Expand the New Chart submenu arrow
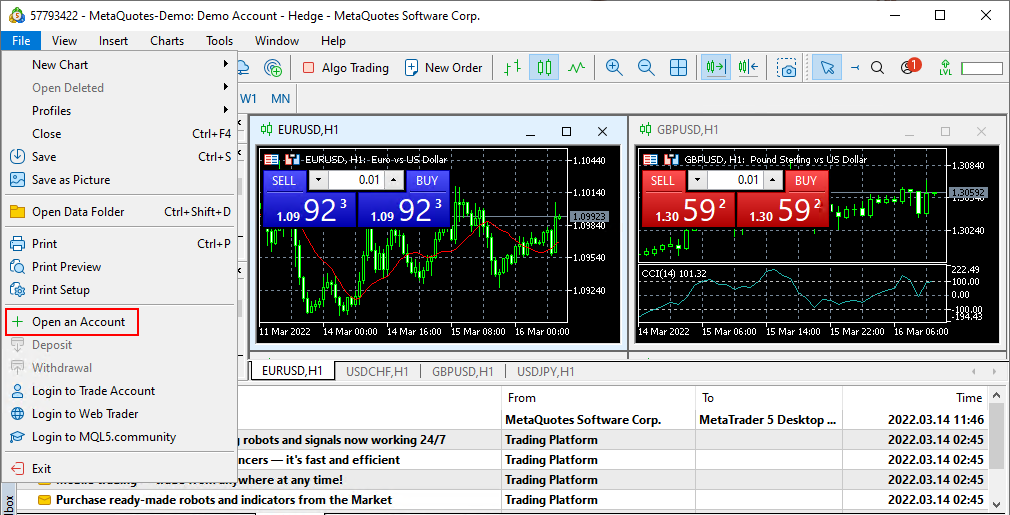The image size is (1010, 515). tap(226, 64)
